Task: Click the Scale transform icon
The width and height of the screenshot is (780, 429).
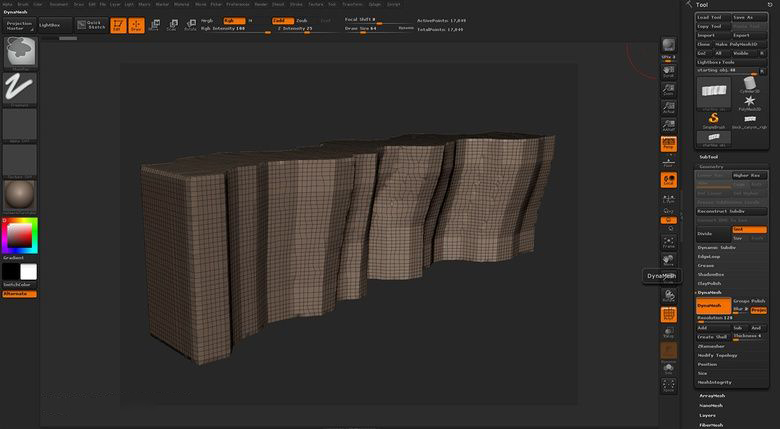Action: click(172, 24)
